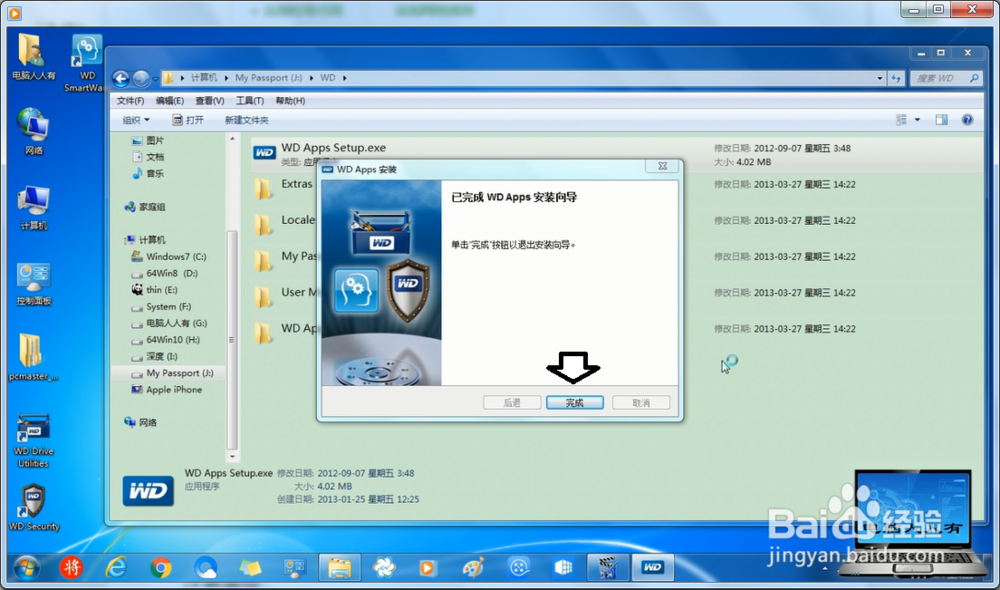1000x590 pixels.
Task: Select the Locale folder icon
Action: (x=262, y=225)
